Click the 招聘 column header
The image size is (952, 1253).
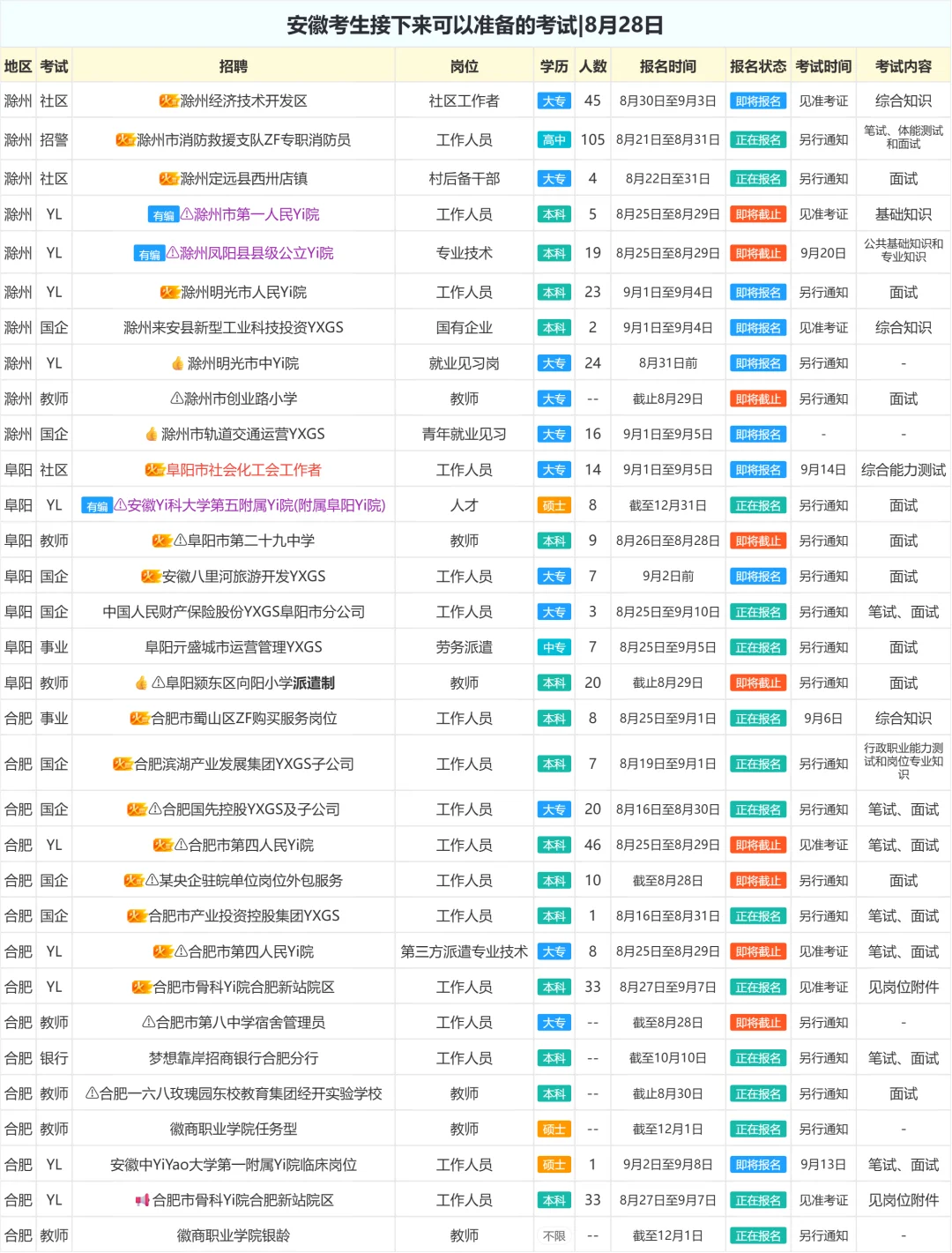pyautogui.click(x=234, y=66)
